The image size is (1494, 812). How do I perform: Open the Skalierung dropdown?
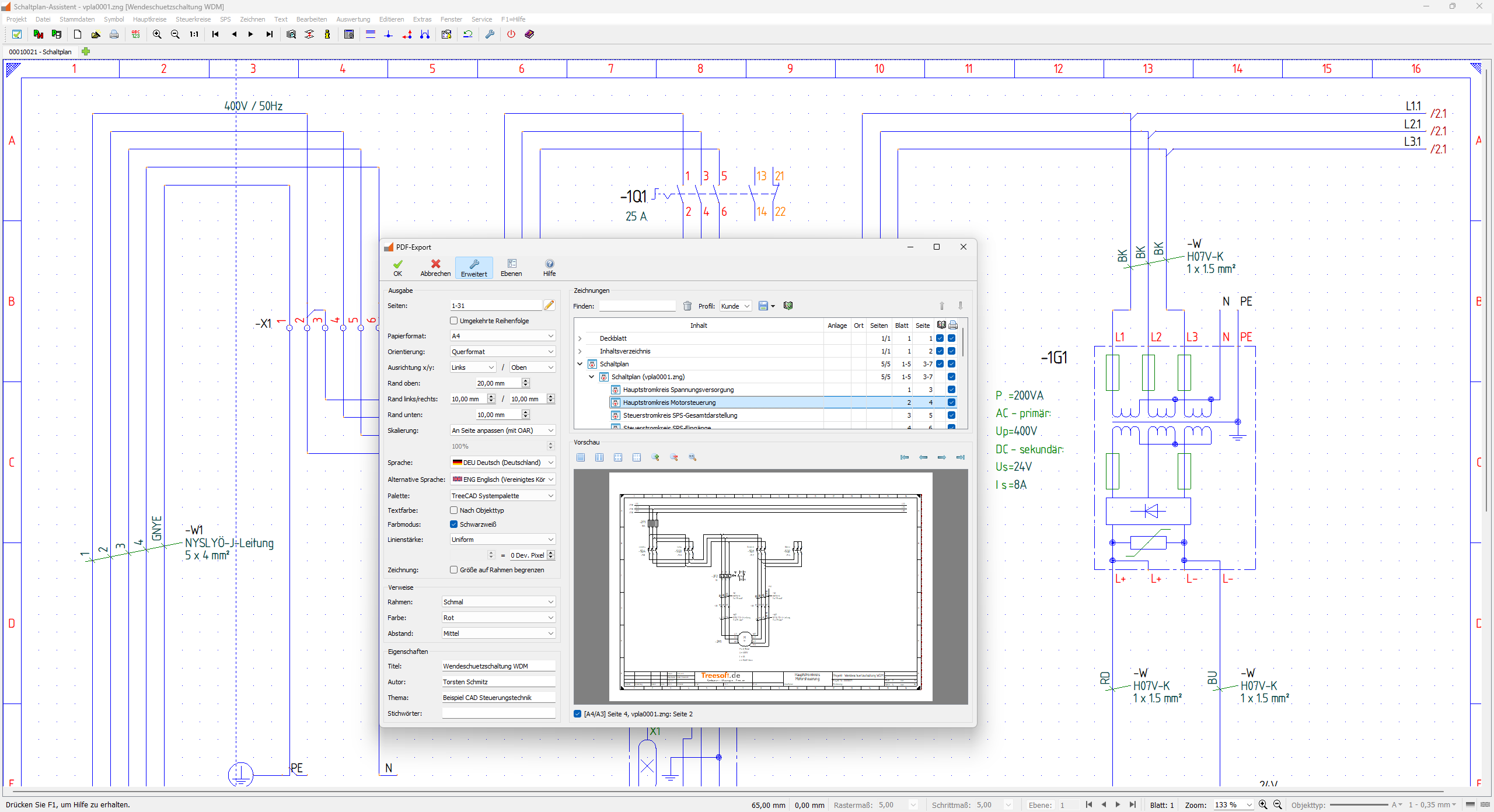[x=502, y=430]
